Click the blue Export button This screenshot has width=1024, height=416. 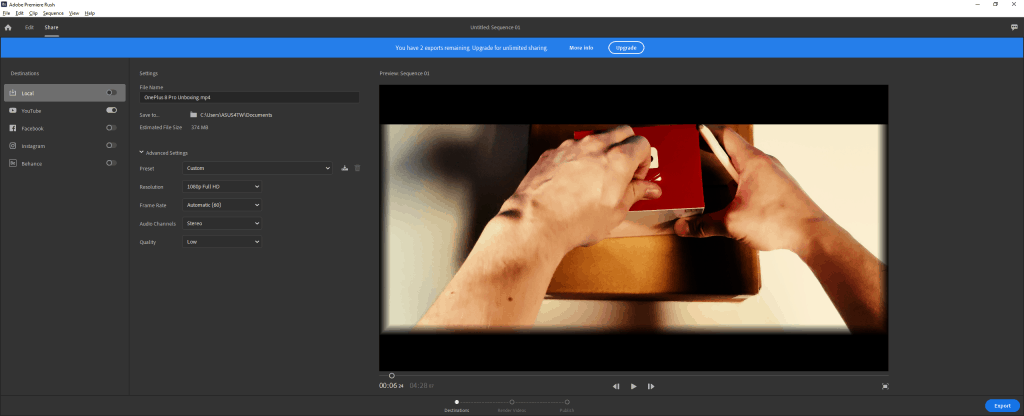pos(1002,406)
